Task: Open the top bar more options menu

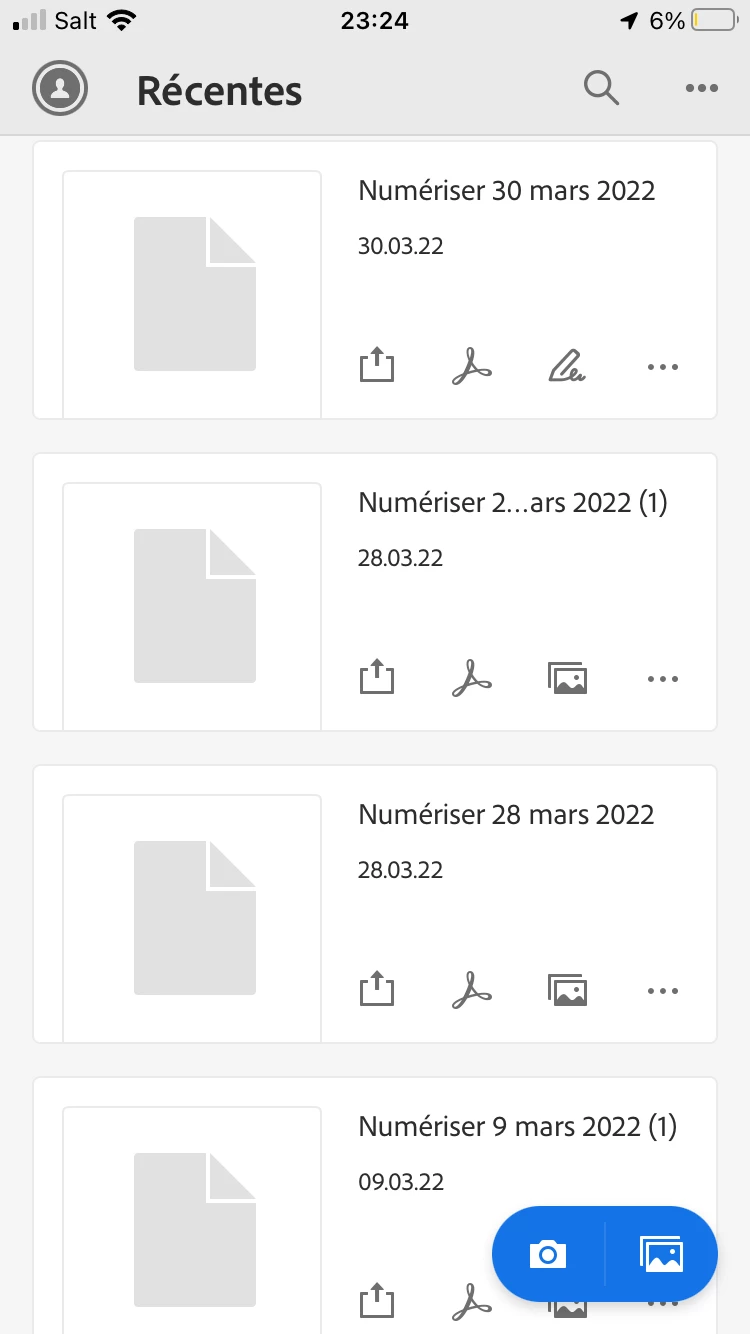Action: (702, 89)
